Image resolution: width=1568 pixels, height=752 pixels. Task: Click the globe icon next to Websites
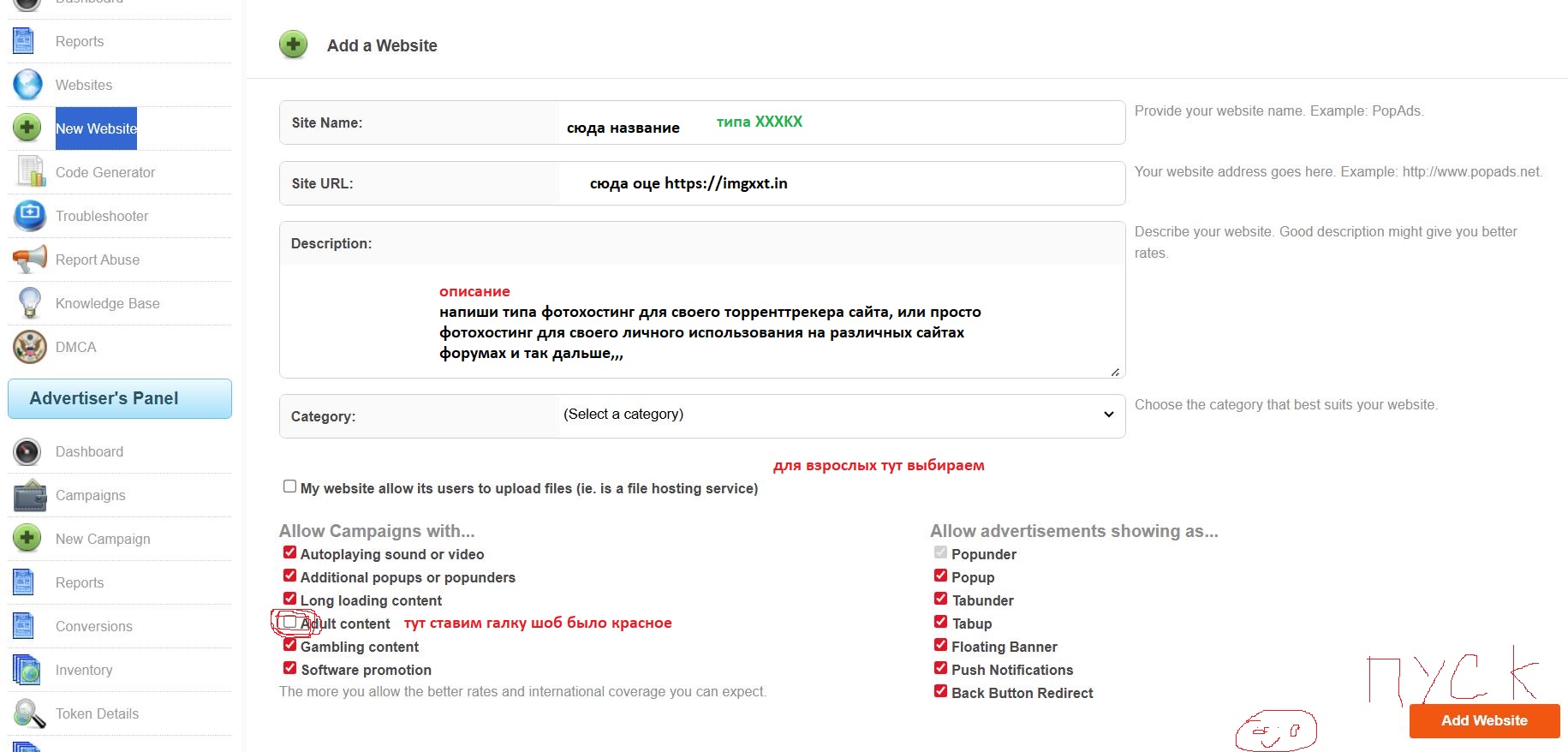pos(28,85)
